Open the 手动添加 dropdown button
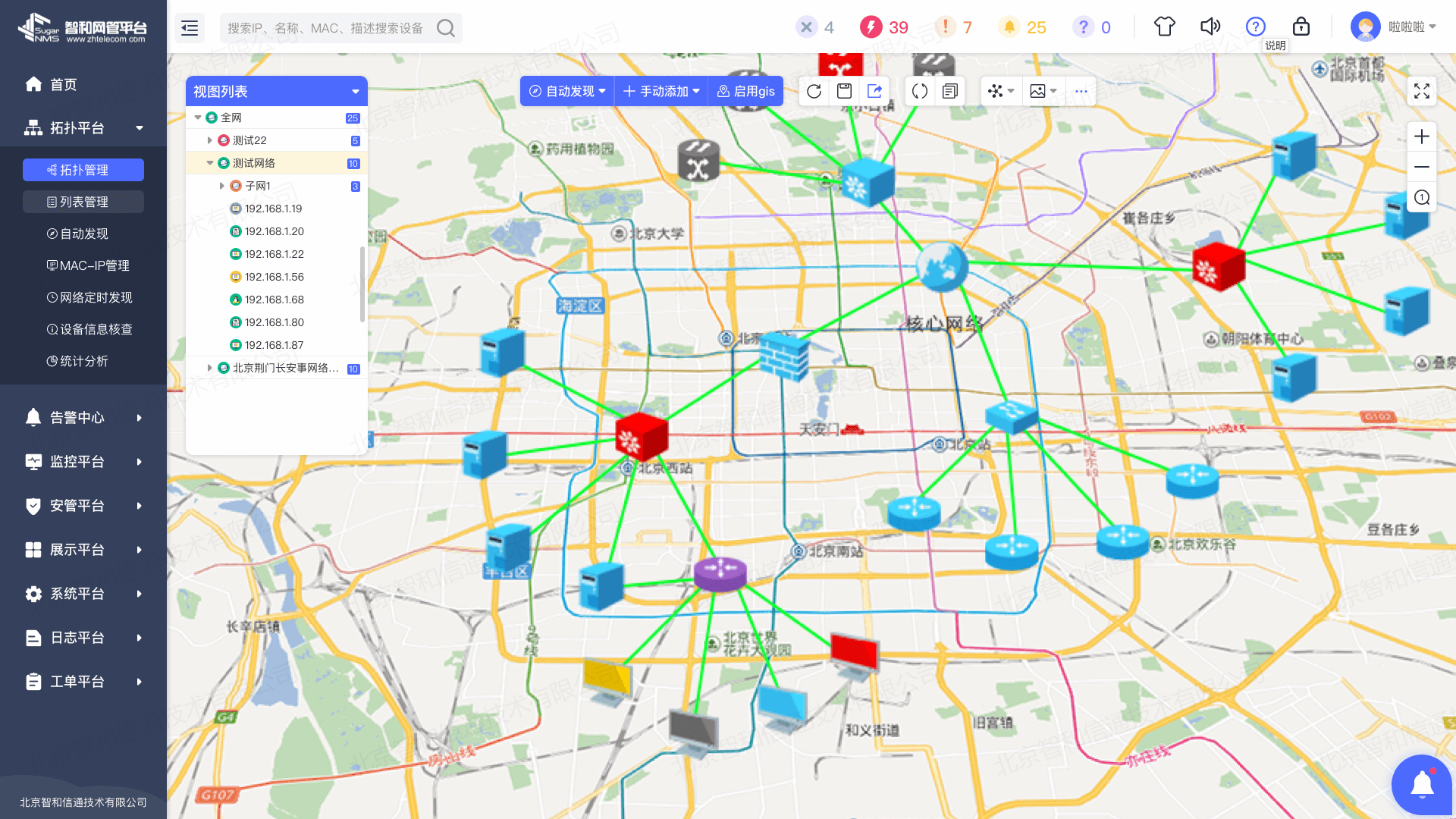This screenshot has width=1456, height=819. pos(661,91)
